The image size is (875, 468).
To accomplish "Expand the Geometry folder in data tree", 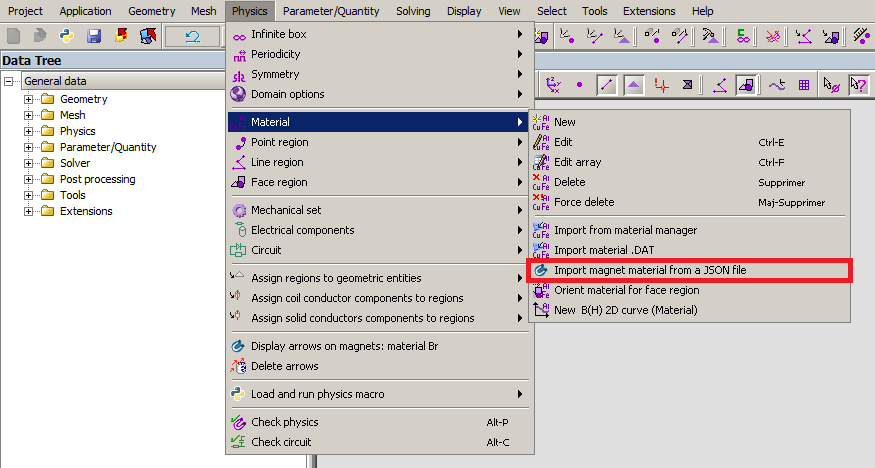I will pos(28,99).
